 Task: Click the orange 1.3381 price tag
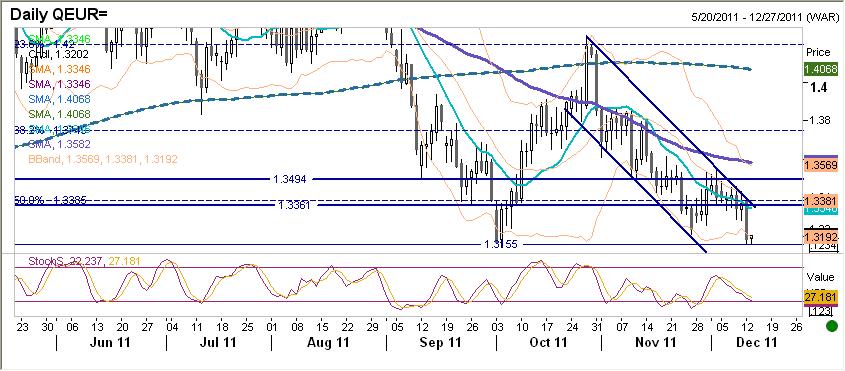click(x=821, y=201)
